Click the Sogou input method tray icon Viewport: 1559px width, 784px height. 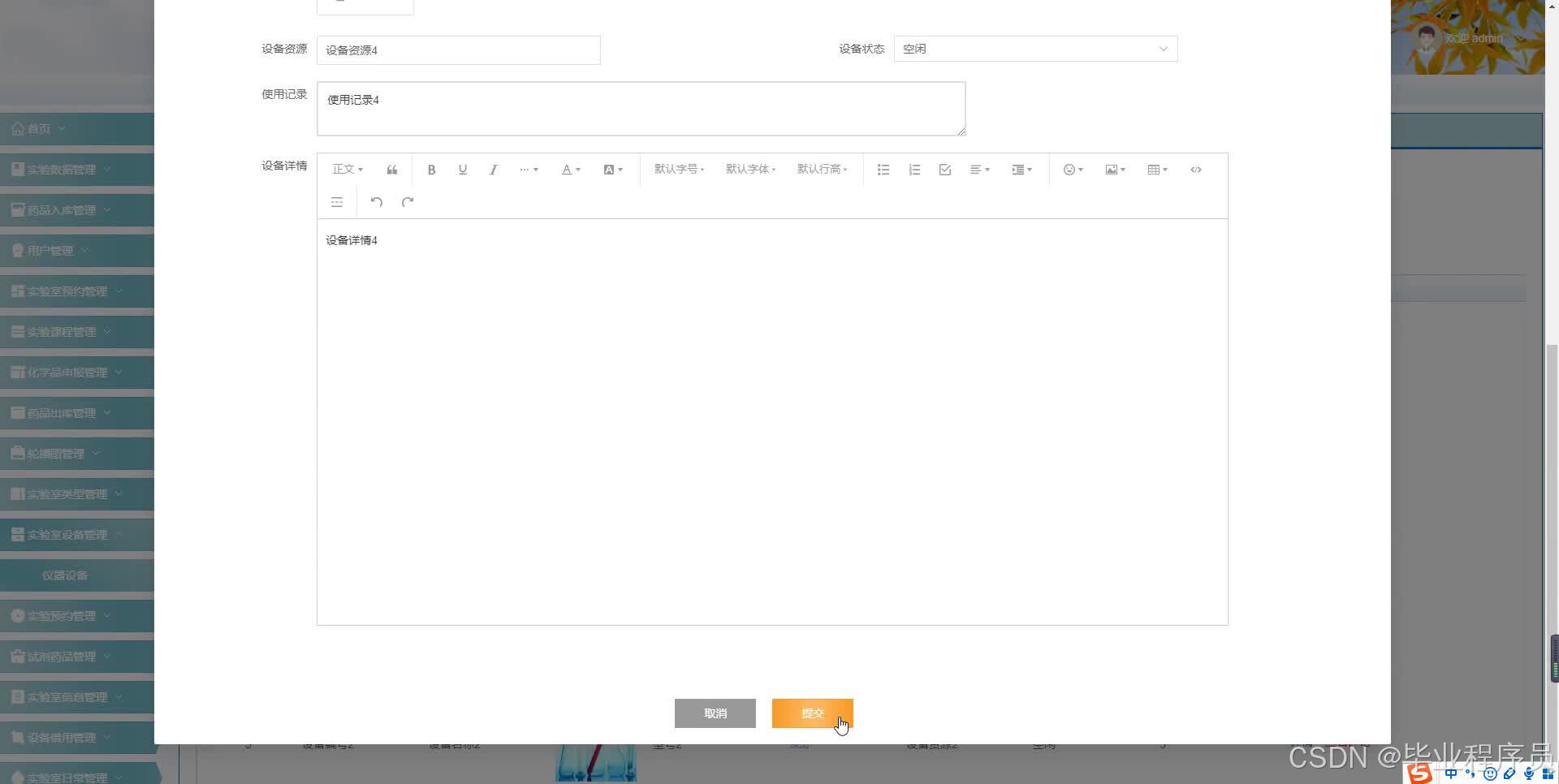click(1419, 774)
